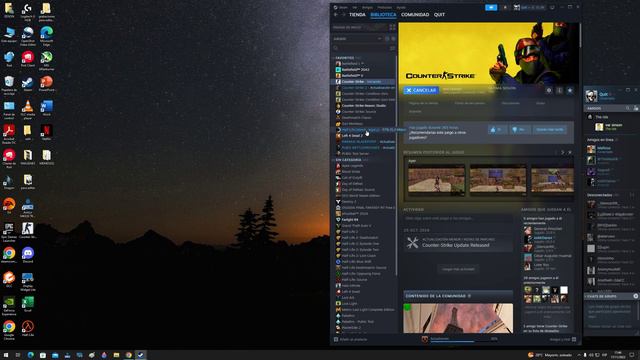Open the Ayuda menu
This screenshot has width=640, height=360.
[x=401, y=7]
